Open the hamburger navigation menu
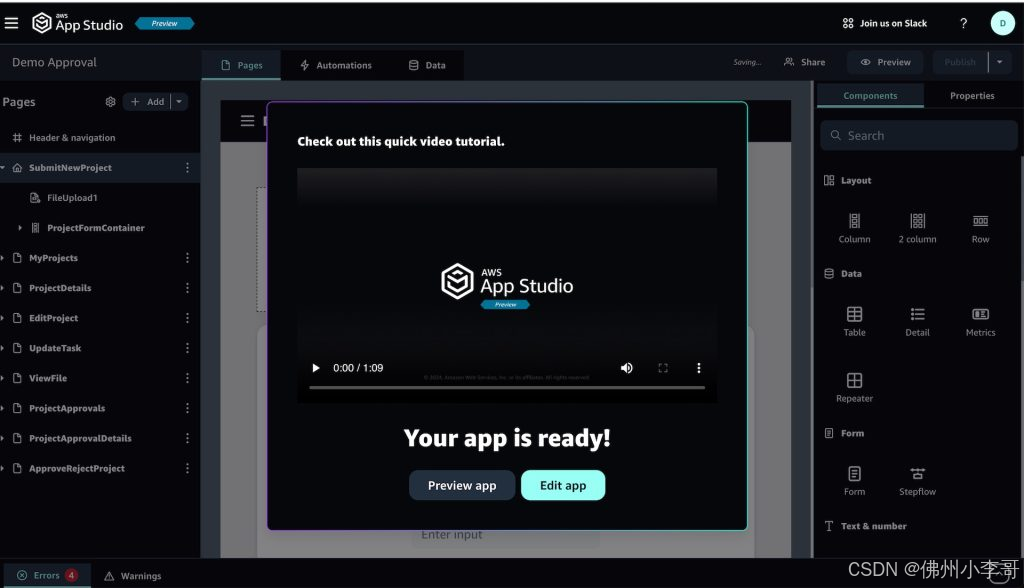This screenshot has width=1024, height=588. (x=11, y=24)
